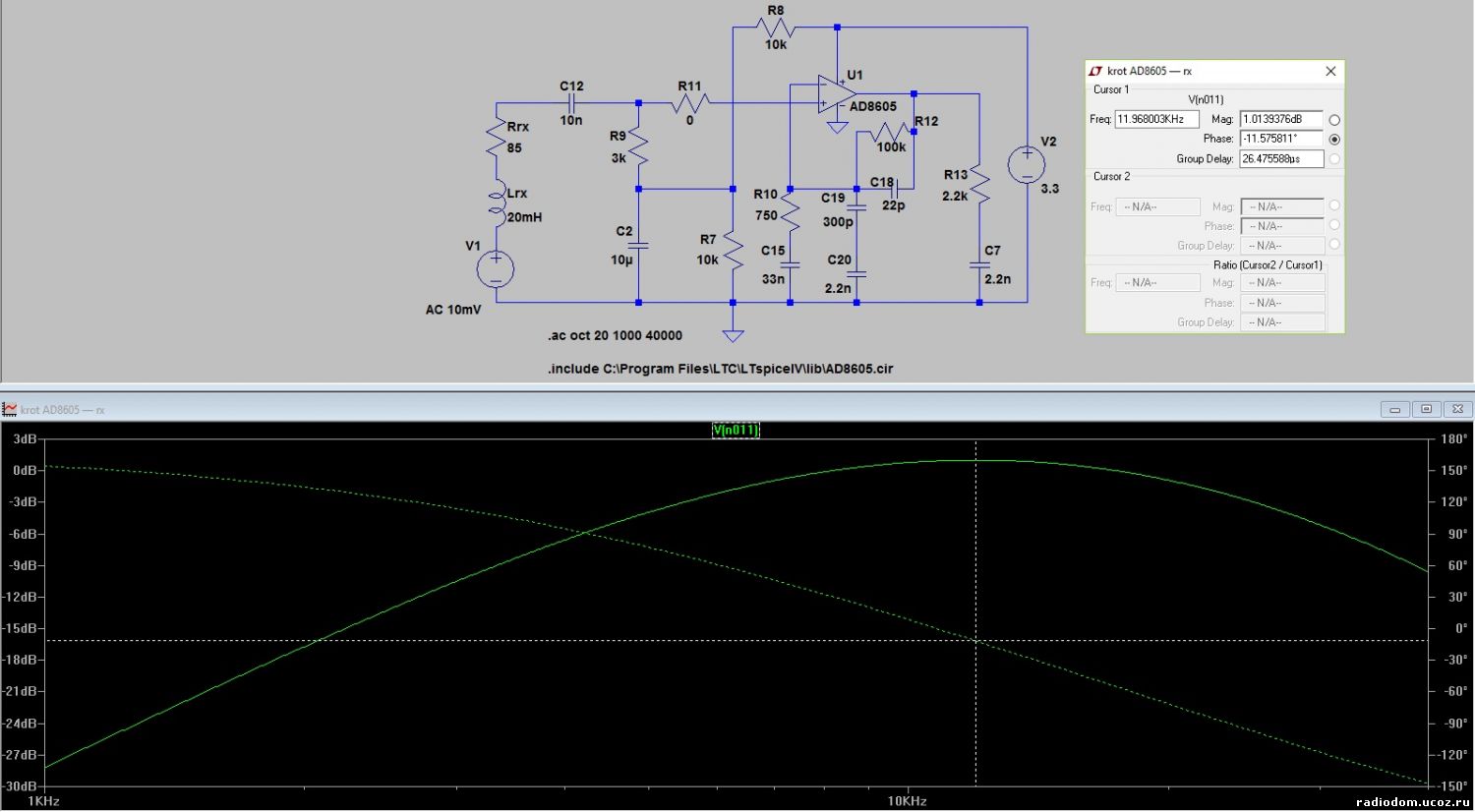Click the Cursor 1 Freq field showing 11.968003KHz
Screen dimensions: 1475x812
click(1157, 119)
